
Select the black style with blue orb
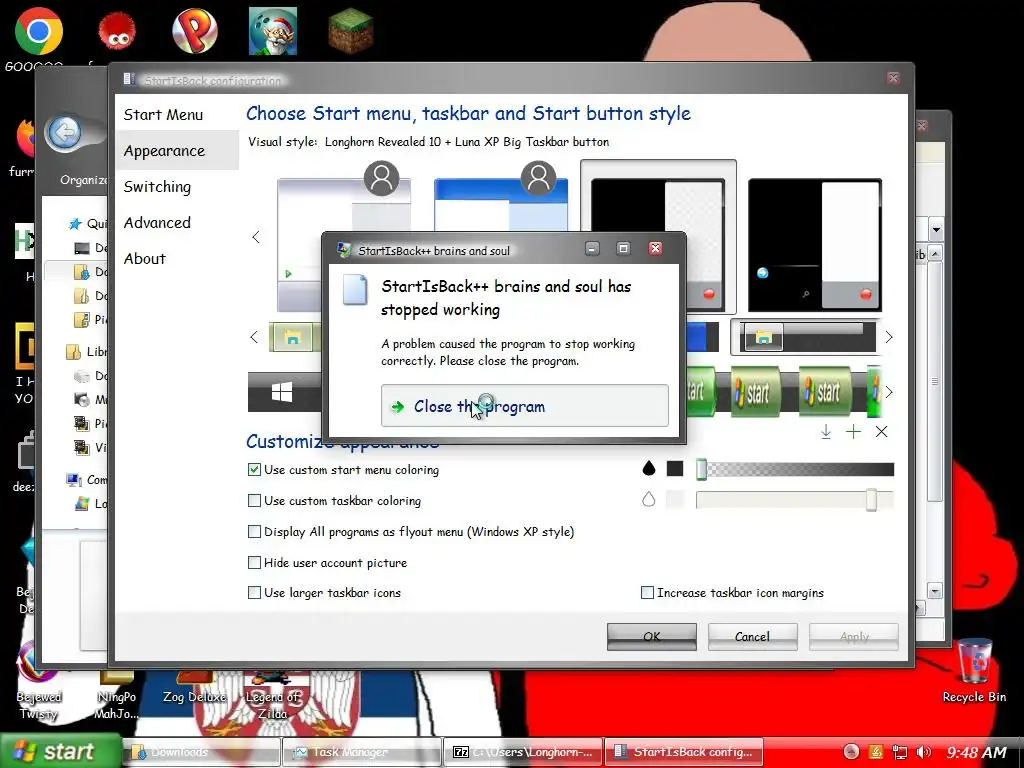point(815,245)
